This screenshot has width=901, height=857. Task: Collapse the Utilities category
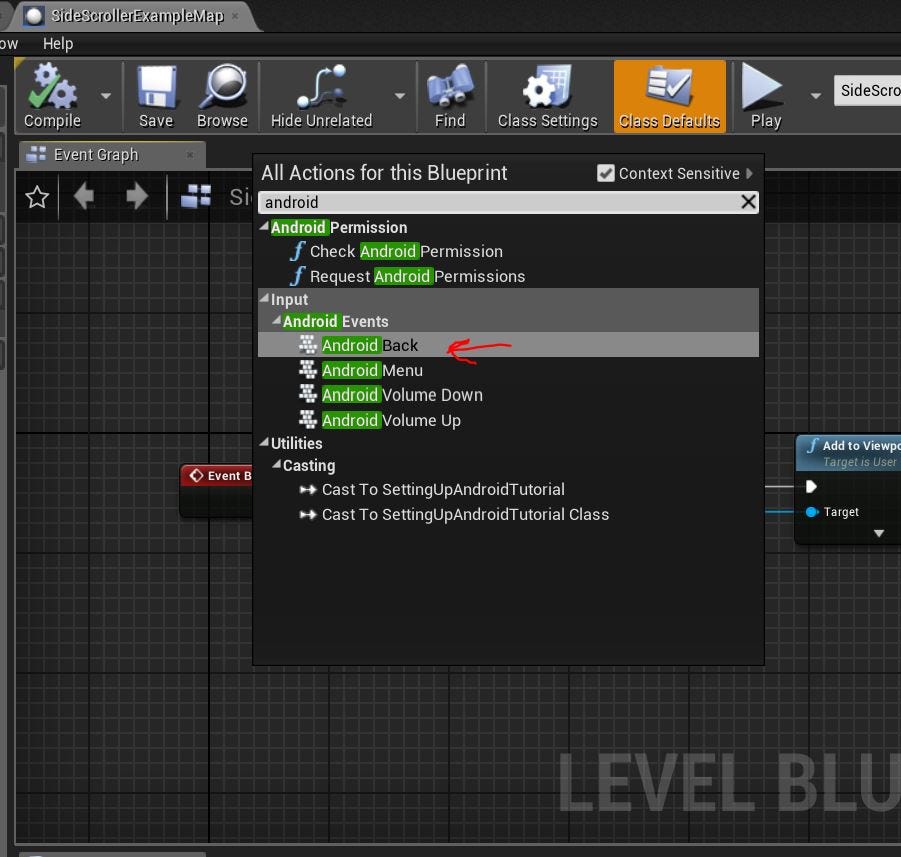264,443
